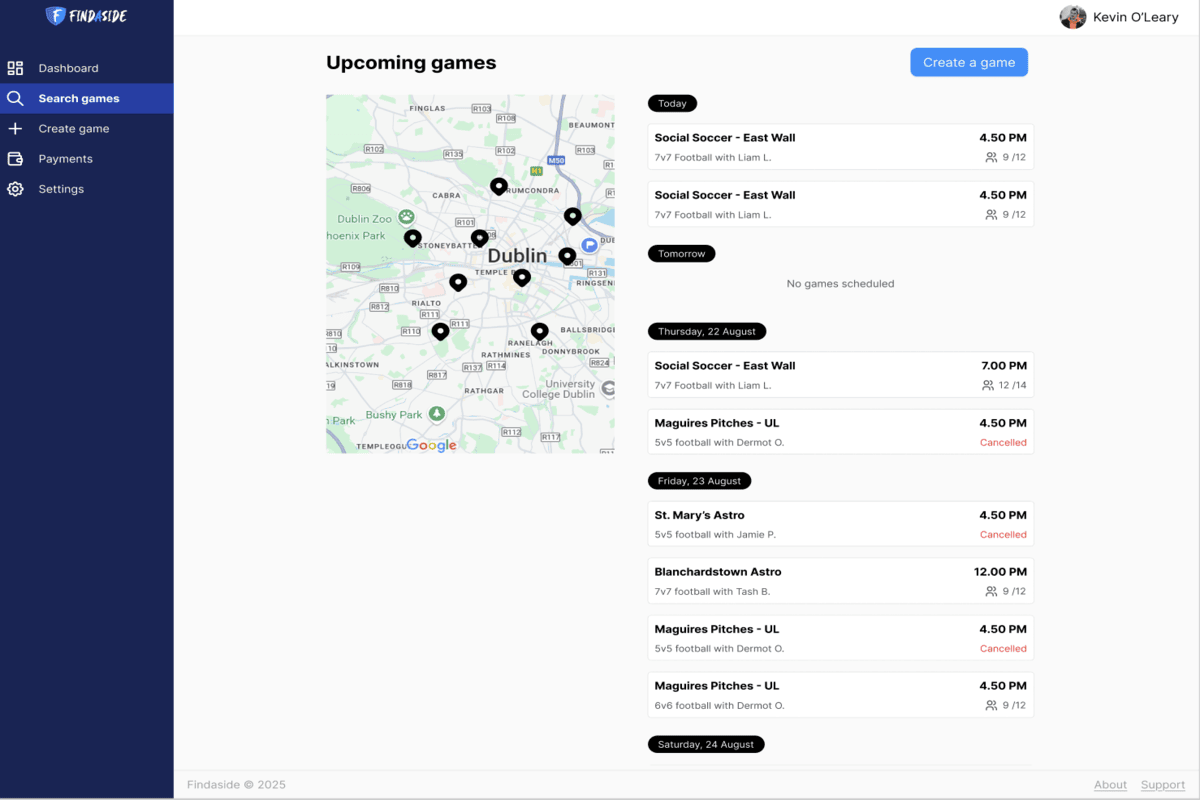Image resolution: width=1200 pixels, height=800 pixels.
Task: Click the Upcoming games heading
Action: pos(411,63)
